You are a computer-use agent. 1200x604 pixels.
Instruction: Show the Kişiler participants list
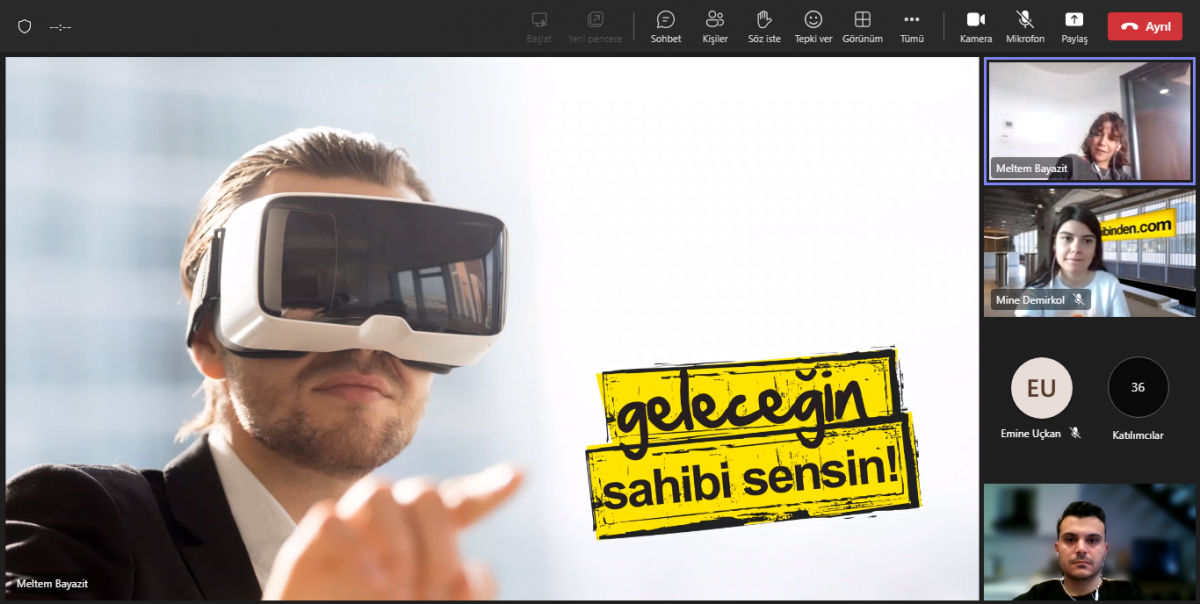click(x=715, y=26)
